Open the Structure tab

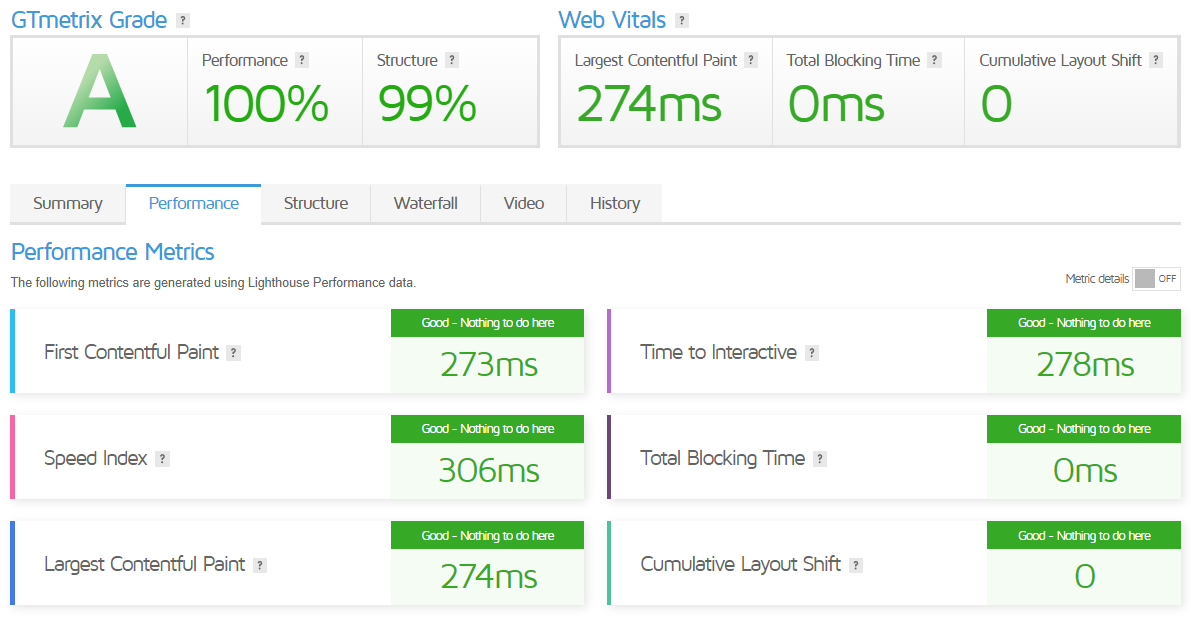[316, 204]
